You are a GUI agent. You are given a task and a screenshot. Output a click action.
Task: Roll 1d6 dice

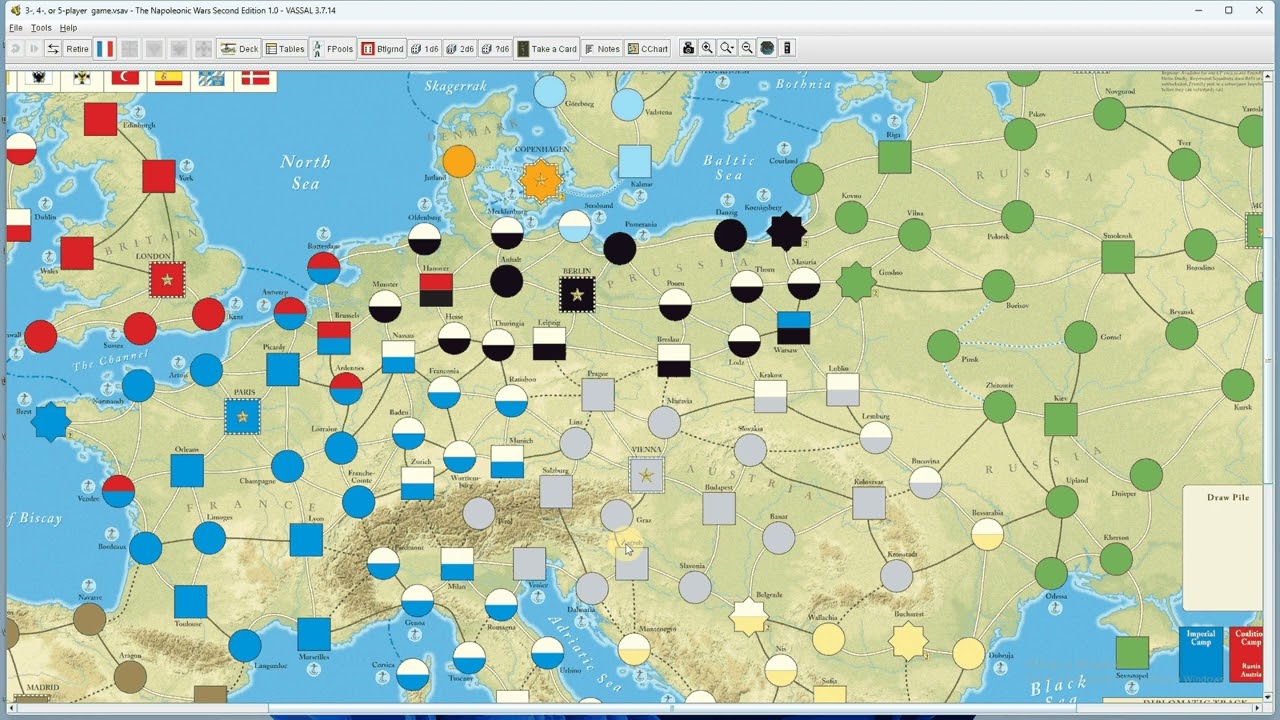coord(425,48)
